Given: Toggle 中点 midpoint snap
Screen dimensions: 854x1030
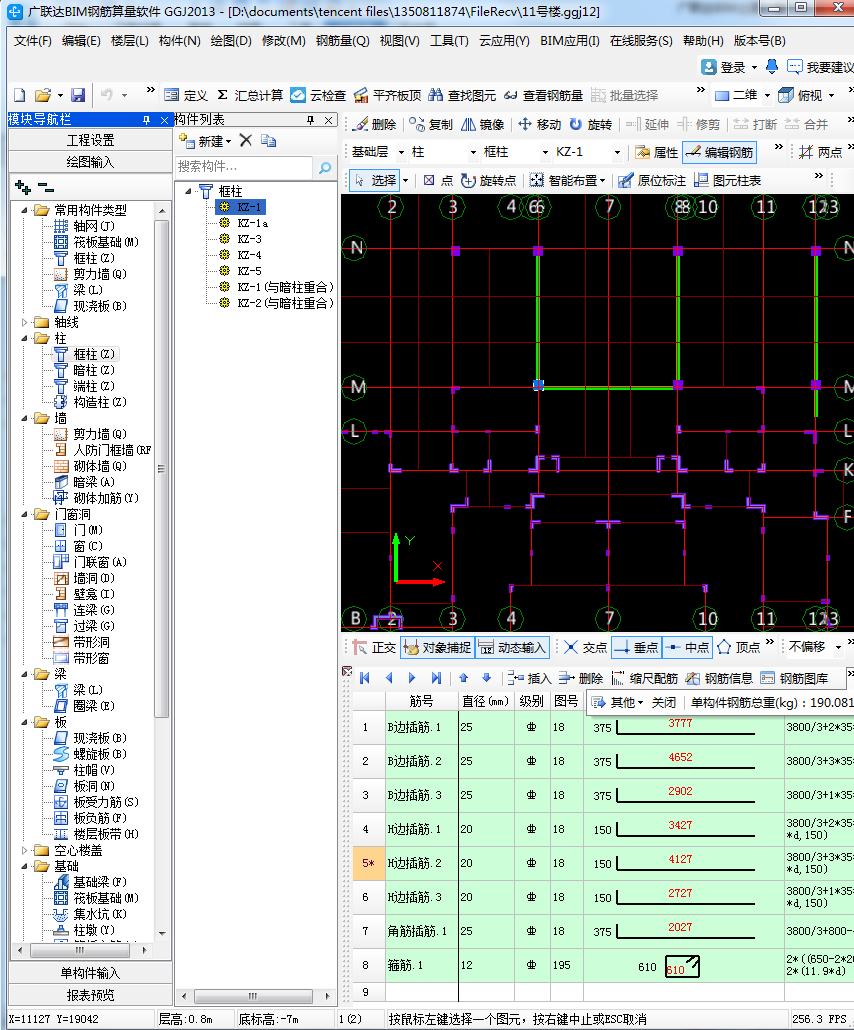Looking at the screenshot, I should [x=687, y=648].
